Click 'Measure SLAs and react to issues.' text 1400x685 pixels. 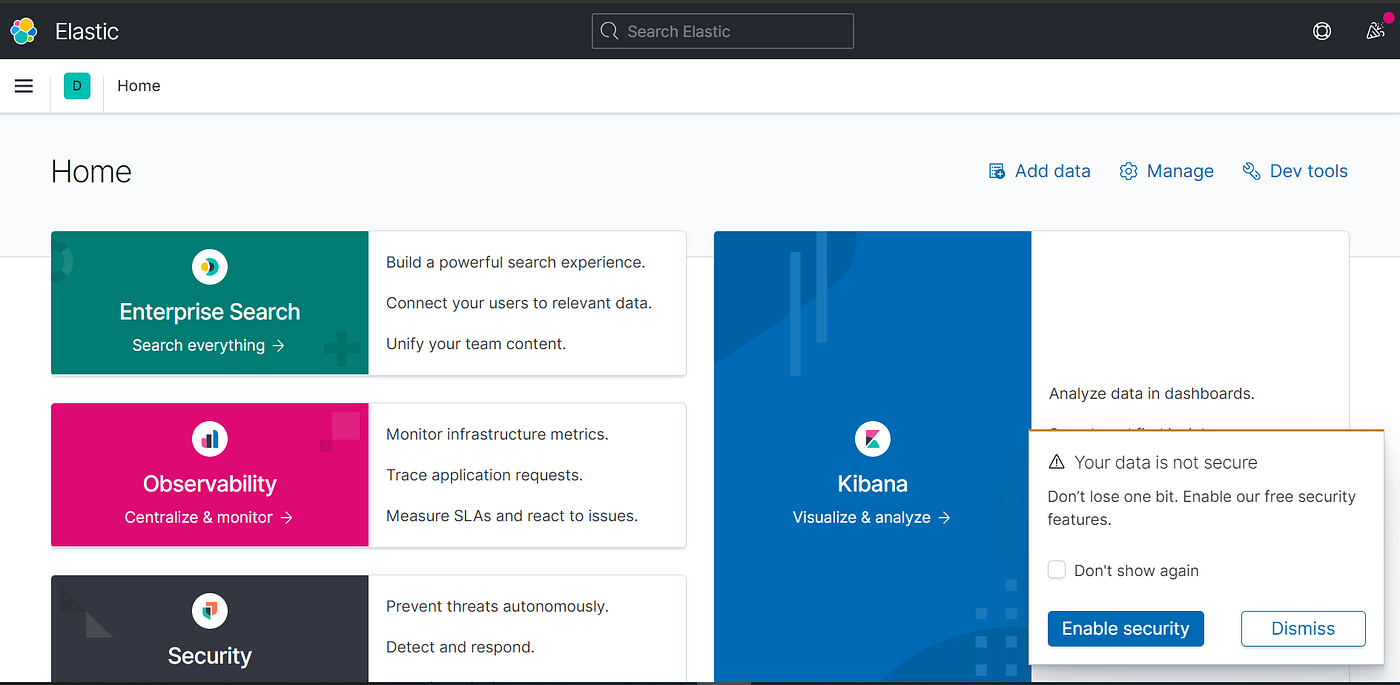coord(512,516)
